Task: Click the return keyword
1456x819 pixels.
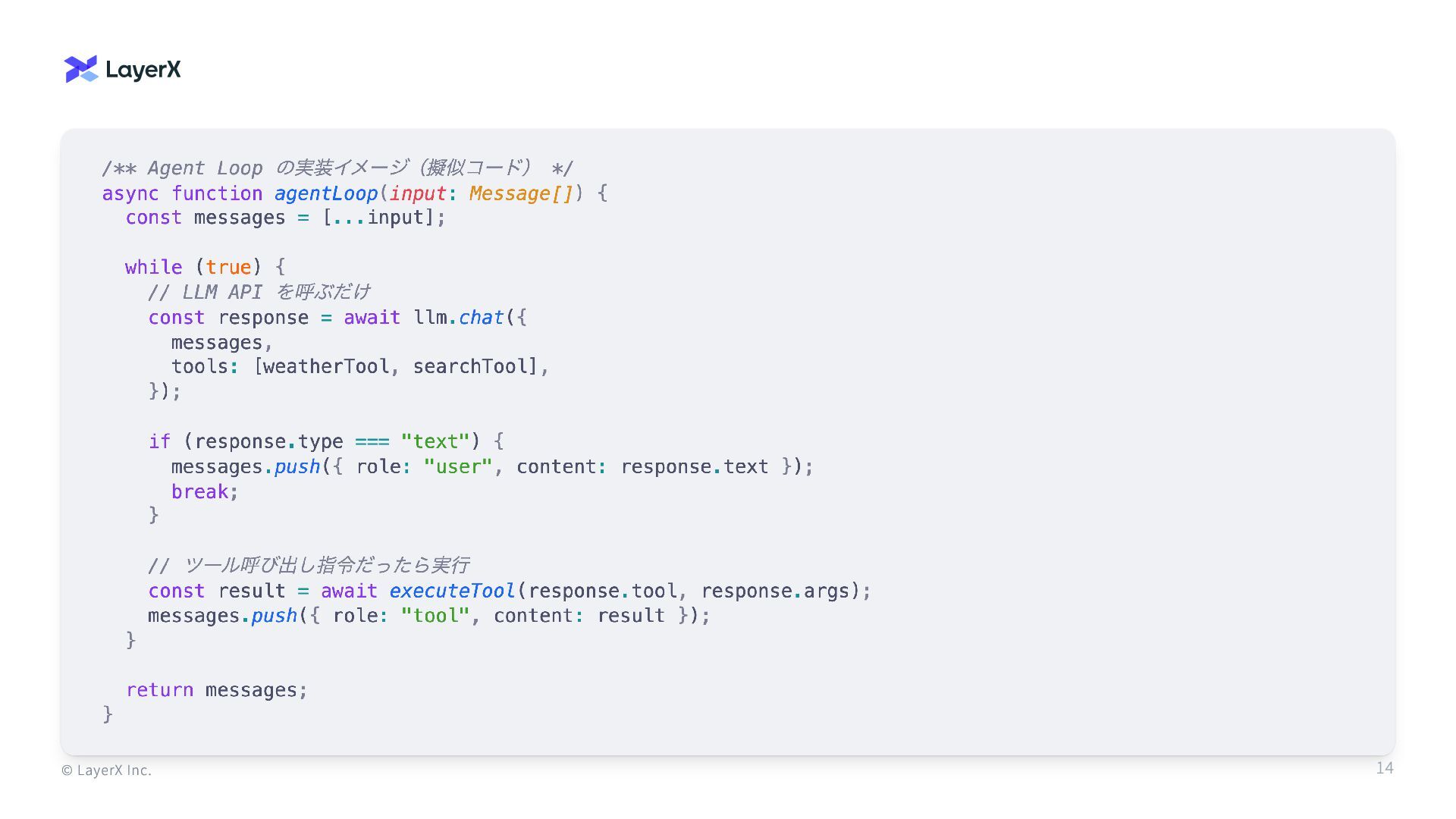Action: 159,690
